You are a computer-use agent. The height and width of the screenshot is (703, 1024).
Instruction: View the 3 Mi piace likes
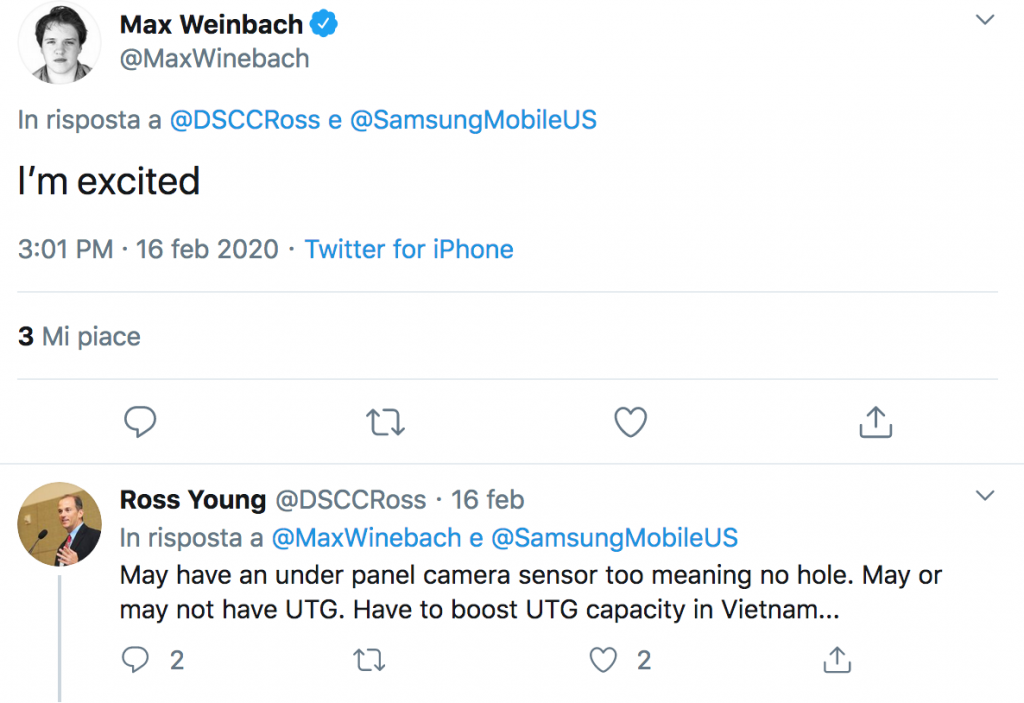79,336
